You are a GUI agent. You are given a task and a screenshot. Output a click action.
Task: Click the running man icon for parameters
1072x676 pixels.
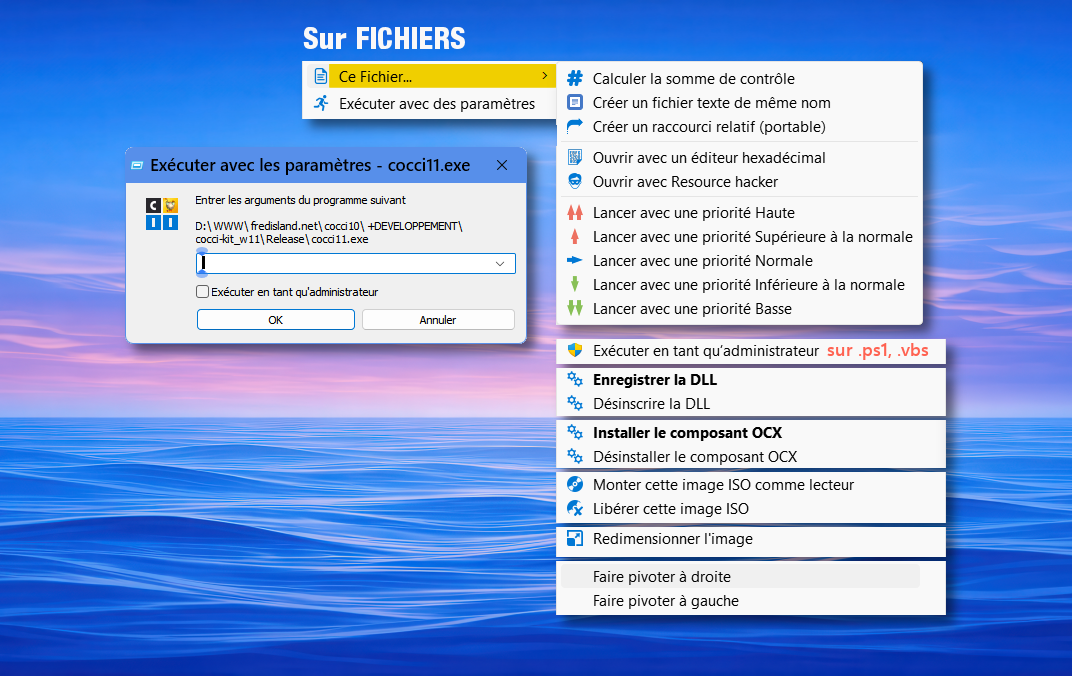[320, 103]
